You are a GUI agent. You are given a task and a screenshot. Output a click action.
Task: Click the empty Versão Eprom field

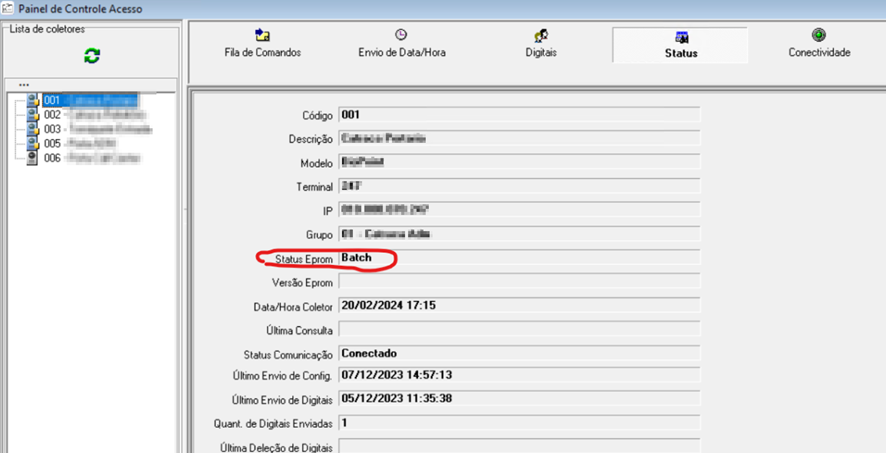(x=518, y=282)
